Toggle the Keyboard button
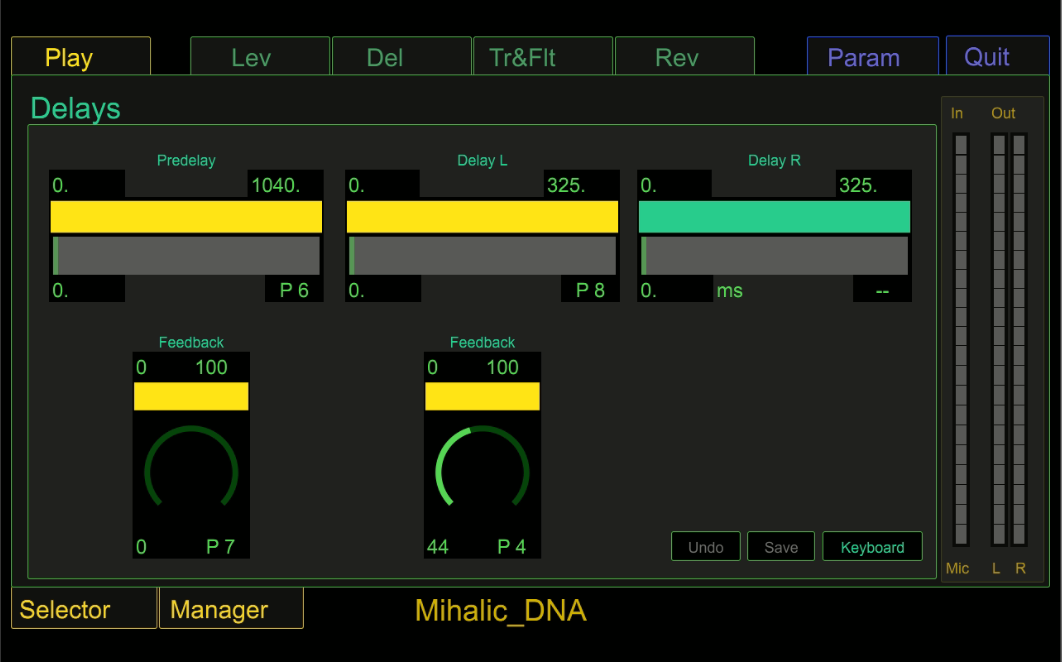This screenshot has height=662, width=1062. 872,547
